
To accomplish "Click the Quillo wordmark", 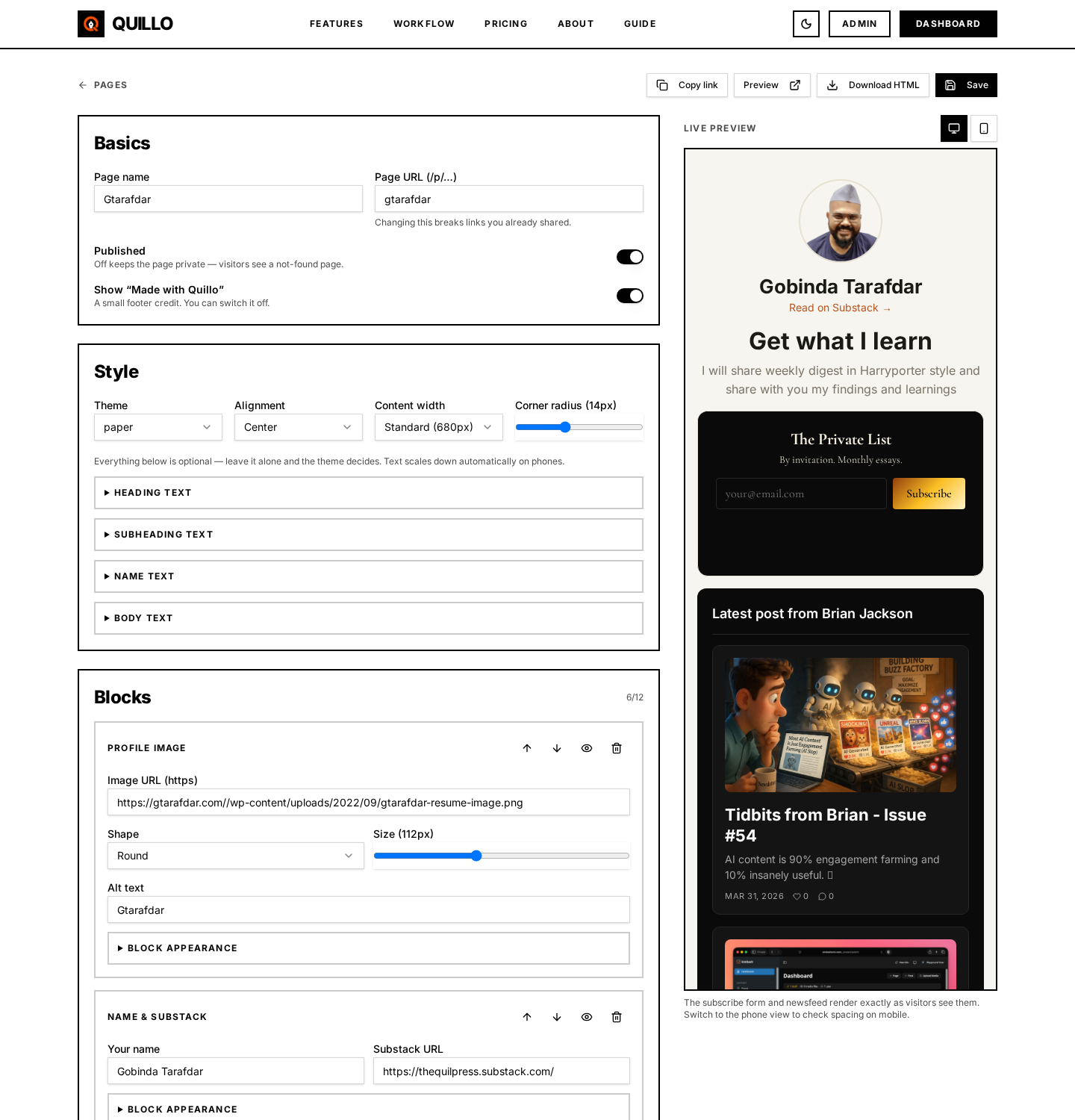I will pos(143,24).
